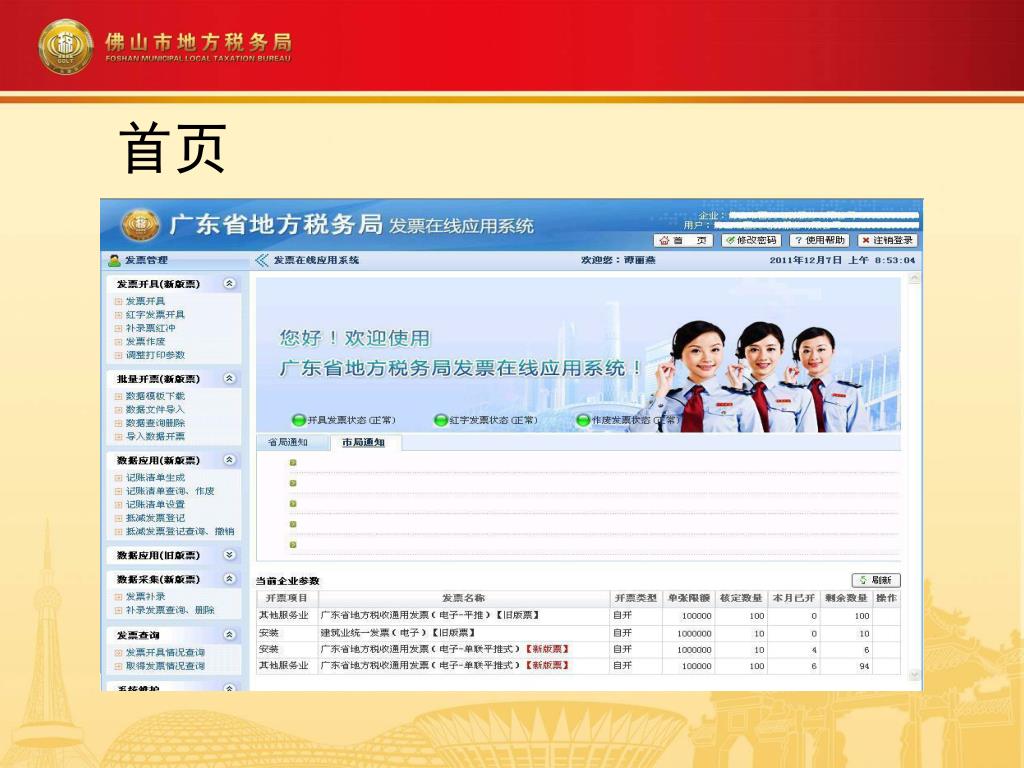Click the tree icon beside 数据模板下载
The image size is (1024, 768).
[118, 396]
